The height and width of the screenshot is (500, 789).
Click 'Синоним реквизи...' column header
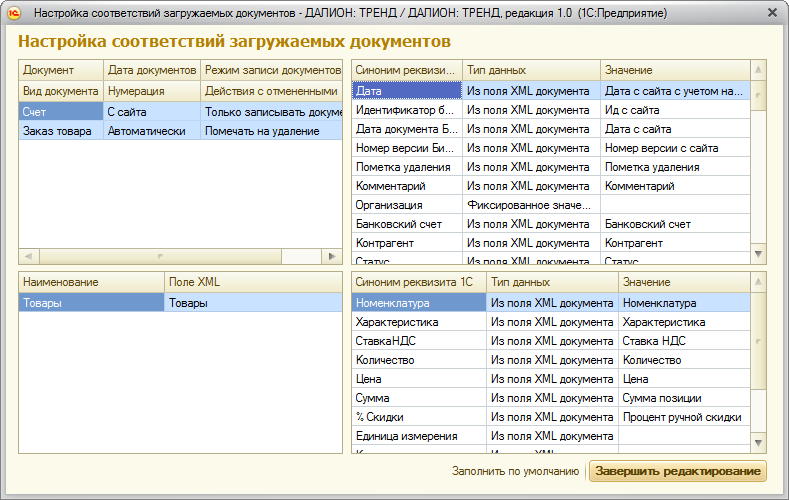coord(407,70)
